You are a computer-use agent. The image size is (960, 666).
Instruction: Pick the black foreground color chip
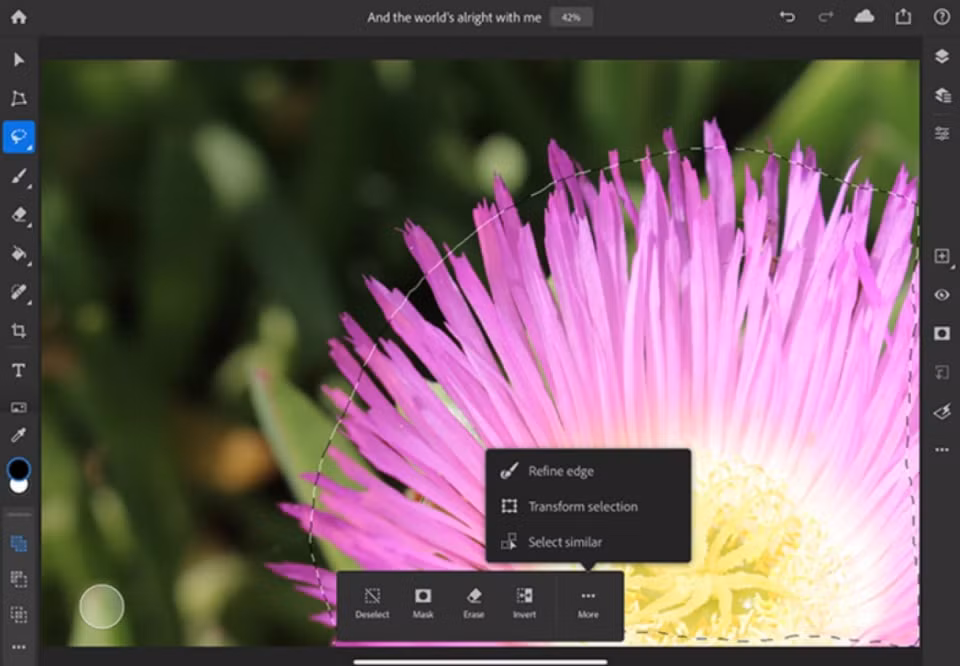(x=18, y=469)
